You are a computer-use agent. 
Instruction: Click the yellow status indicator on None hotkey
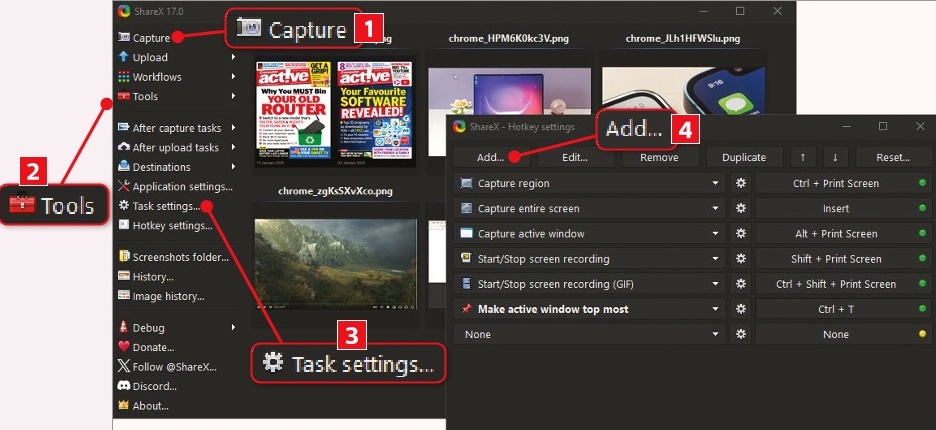click(x=922, y=334)
